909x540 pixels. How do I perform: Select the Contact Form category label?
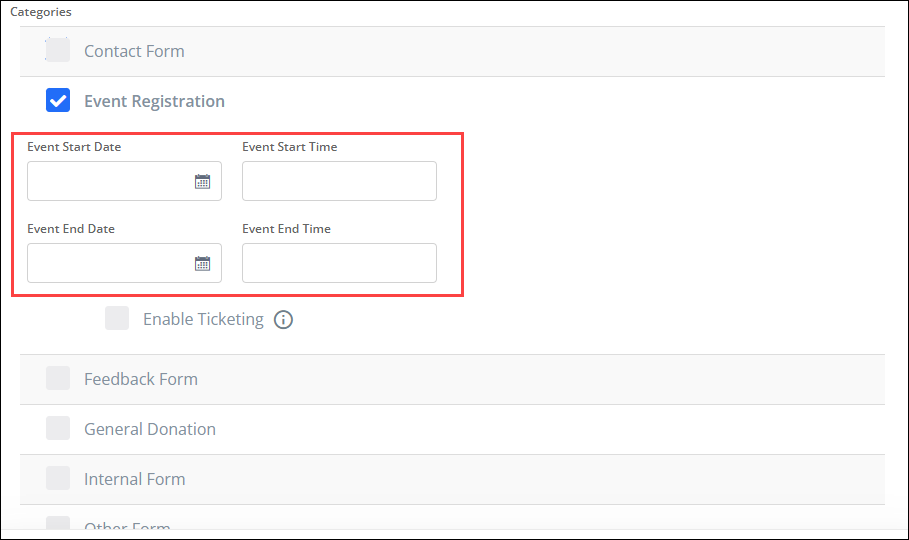coord(134,51)
